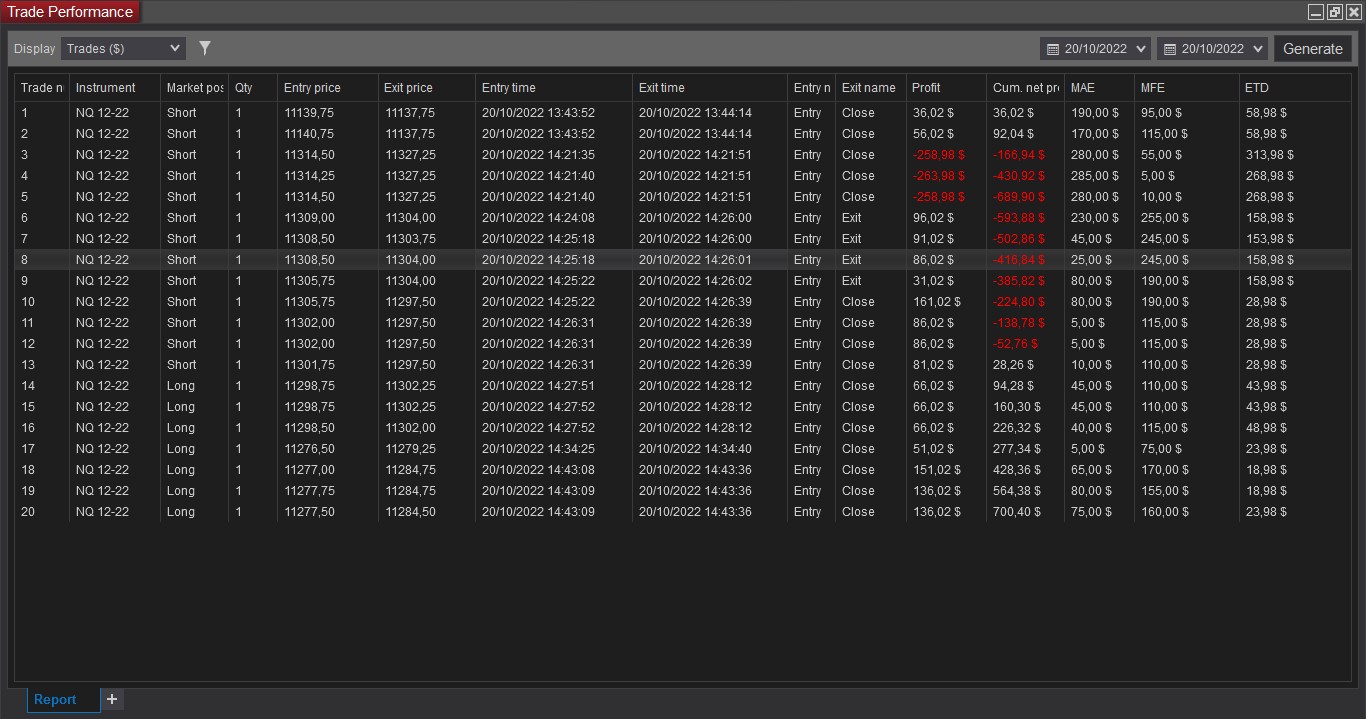Image resolution: width=1366 pixels, height=719 pixels.
Task: Sort by Qty column header
Action: pos(253,88)
